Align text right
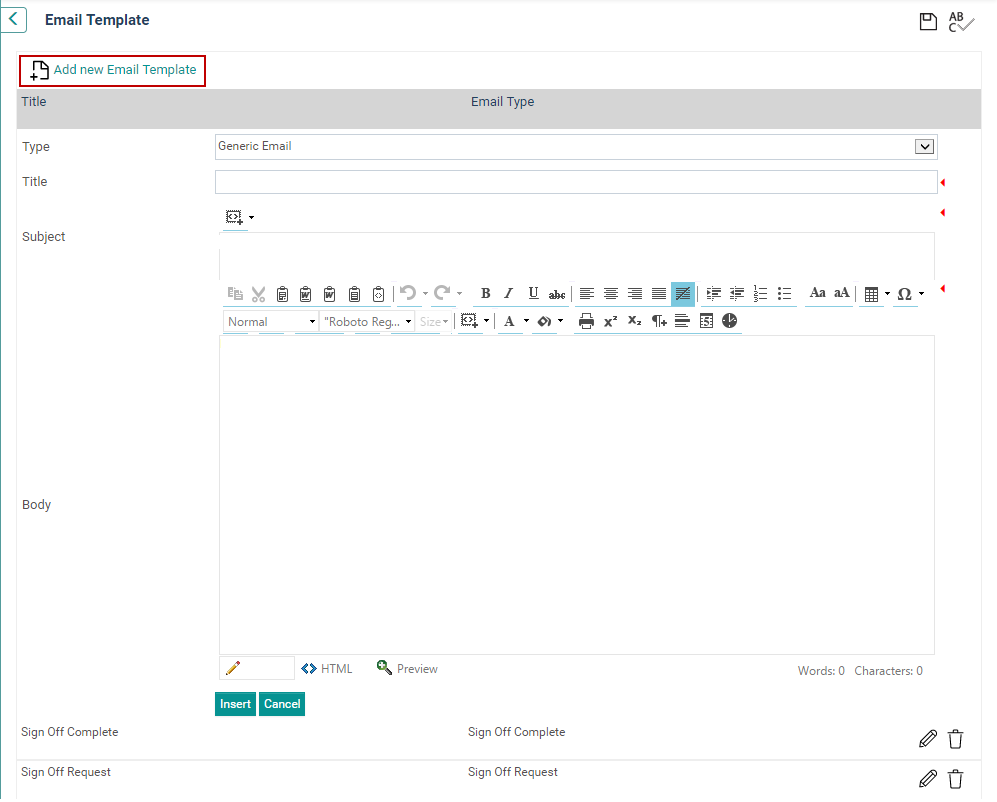997x802 pixels. [635, 294]
